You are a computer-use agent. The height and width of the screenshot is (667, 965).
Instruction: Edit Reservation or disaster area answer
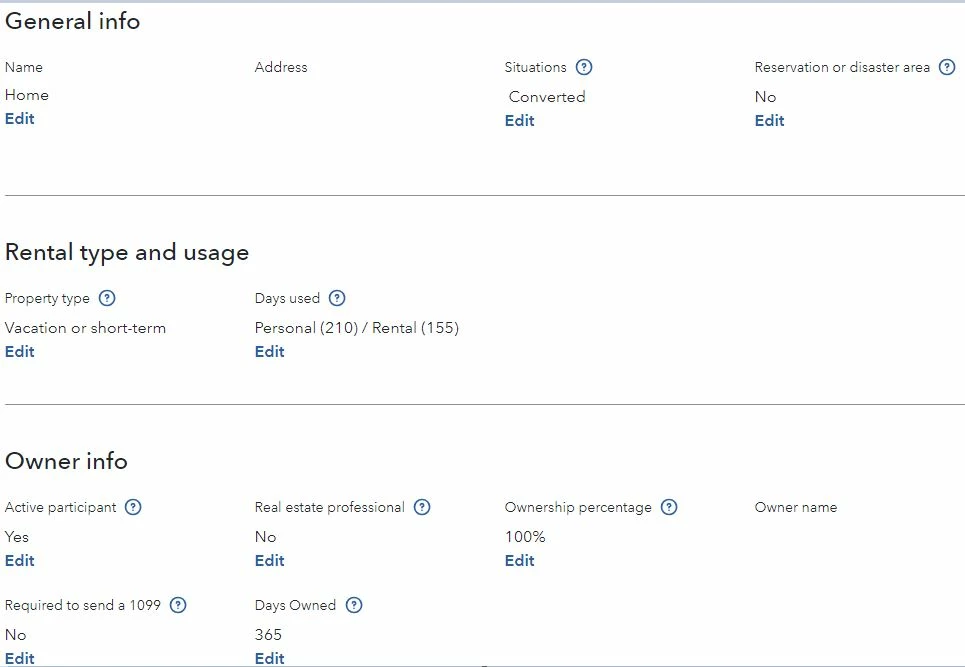pos(769,121)
